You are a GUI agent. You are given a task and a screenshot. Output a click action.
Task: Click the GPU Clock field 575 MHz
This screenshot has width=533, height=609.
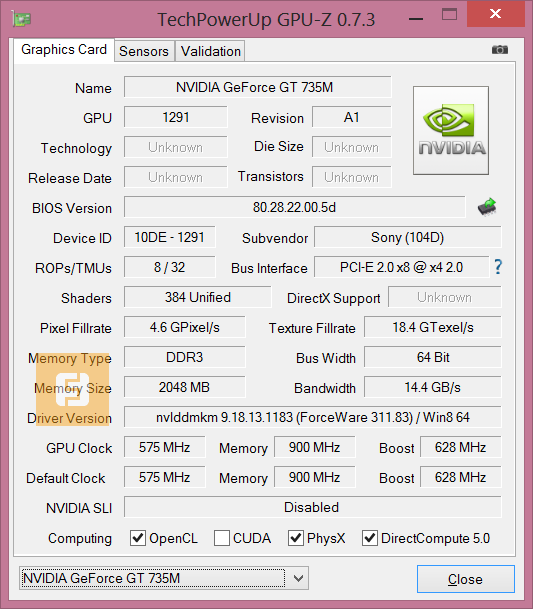(x=165, y=447)
